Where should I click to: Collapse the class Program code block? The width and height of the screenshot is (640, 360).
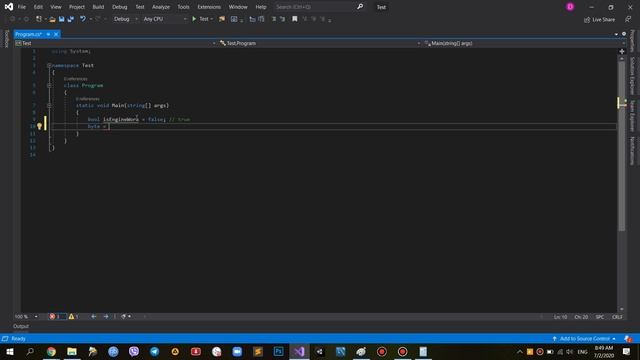tap(49, 85)
